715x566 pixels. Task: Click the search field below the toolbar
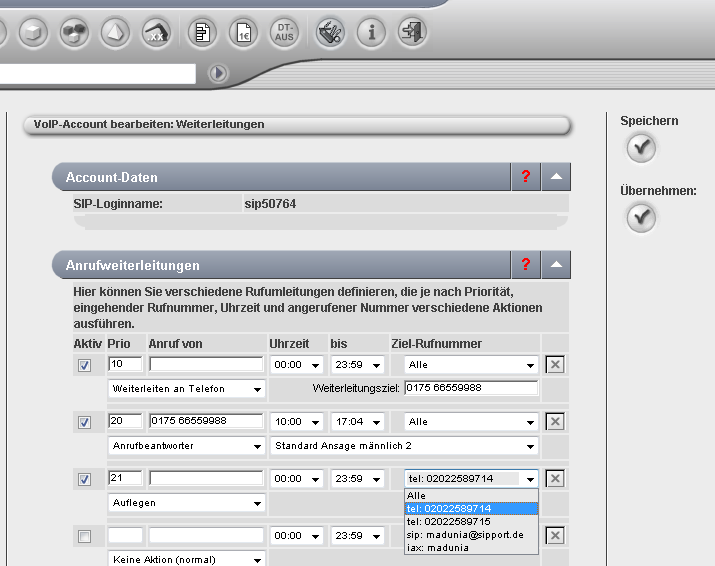coord(98,73)
